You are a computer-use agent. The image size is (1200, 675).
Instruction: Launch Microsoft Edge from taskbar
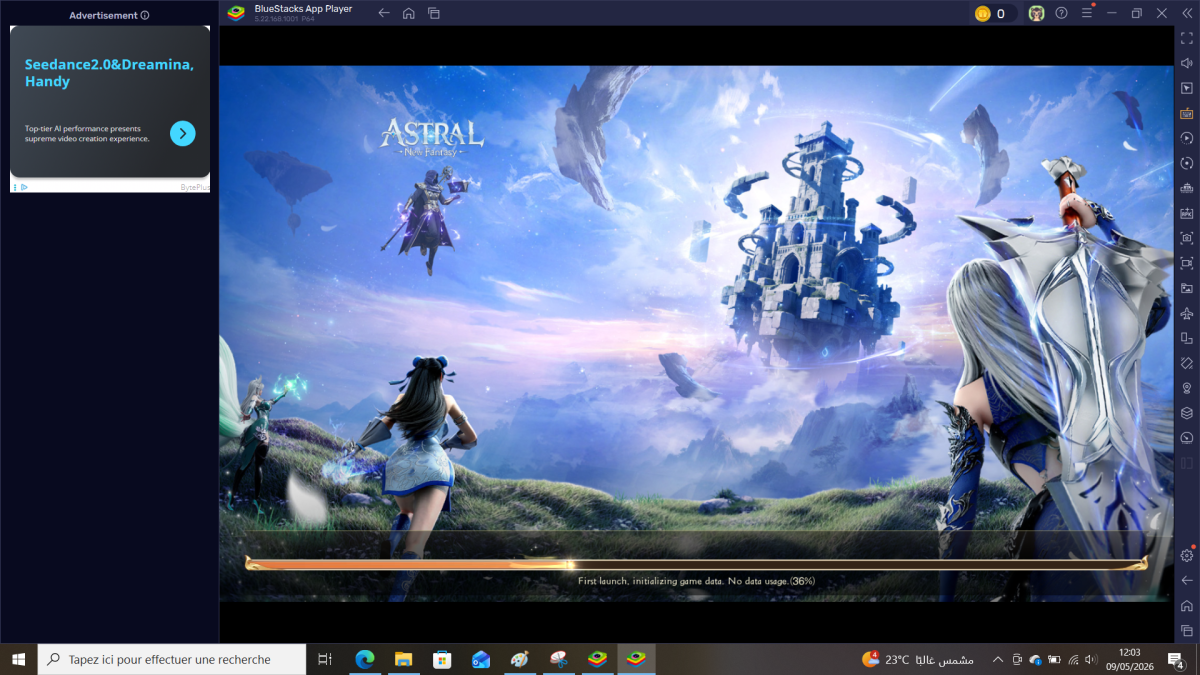tap(365, 659)
